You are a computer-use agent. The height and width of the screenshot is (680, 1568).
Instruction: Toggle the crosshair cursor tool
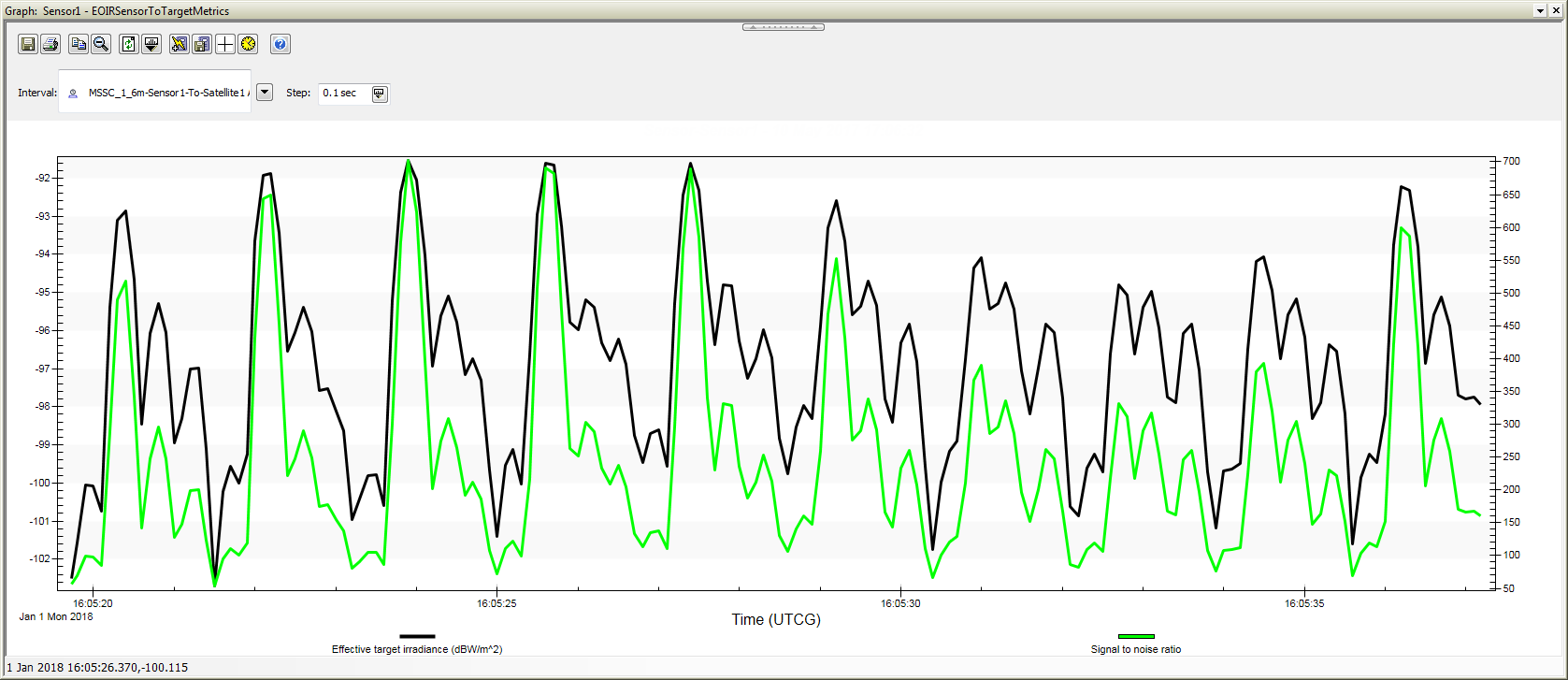[x=225, y=44]
